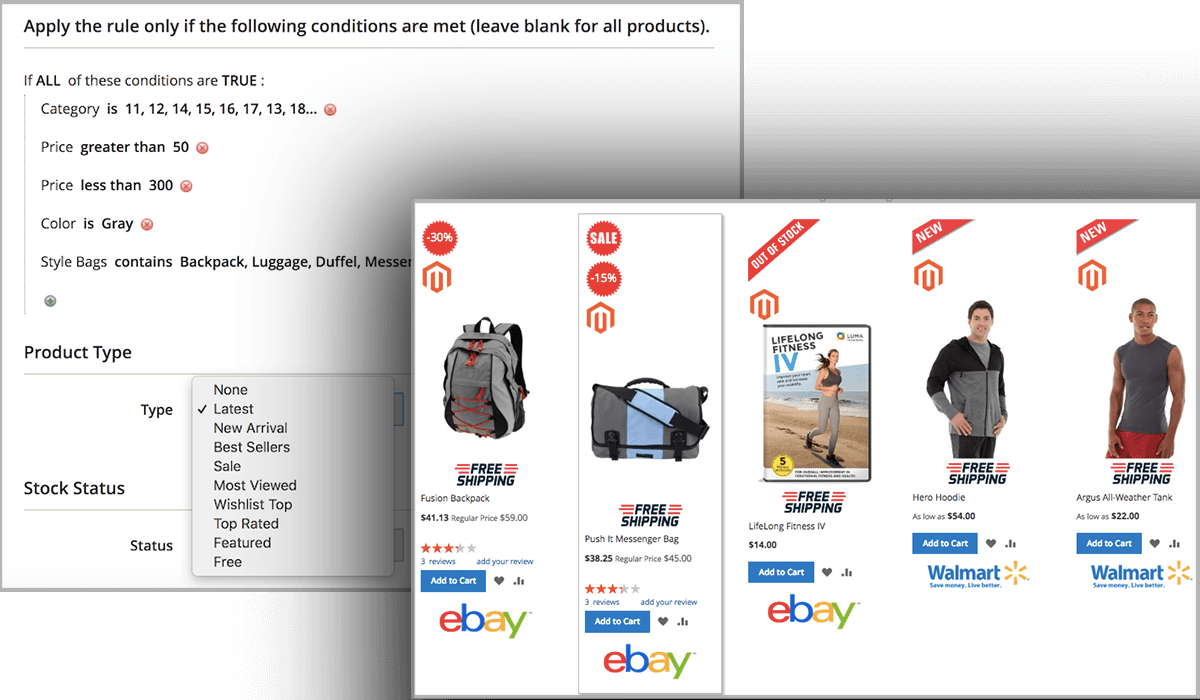The height and width of the screenshot is (700, 1200).
Task: Select Best Sellers in the Type list
Action: [x=251, y=447]
